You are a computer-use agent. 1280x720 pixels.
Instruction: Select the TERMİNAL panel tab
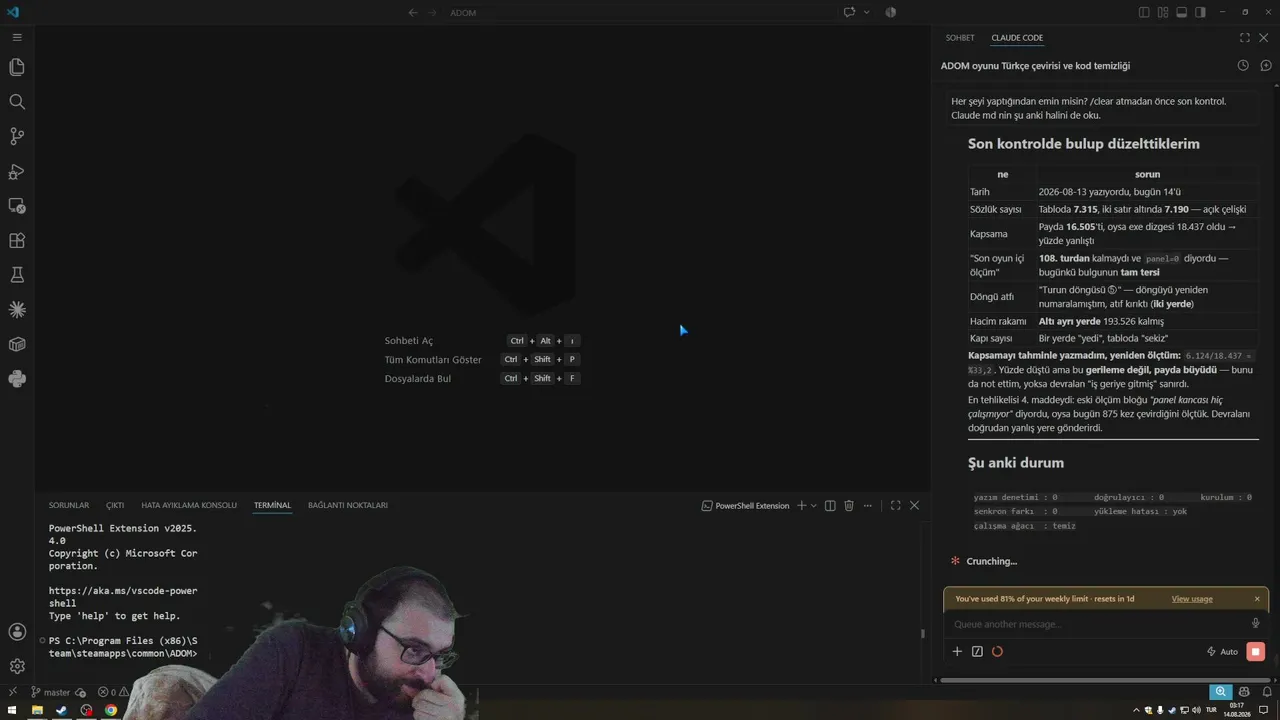pos(272,506)
